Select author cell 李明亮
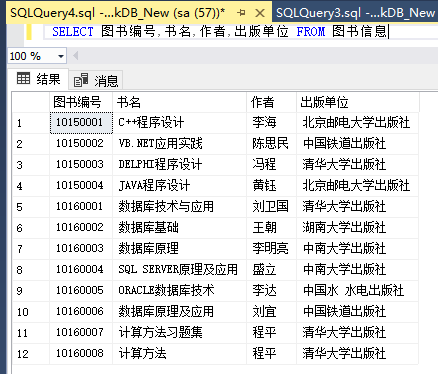438x374 pixels. [x=272, y=249]
